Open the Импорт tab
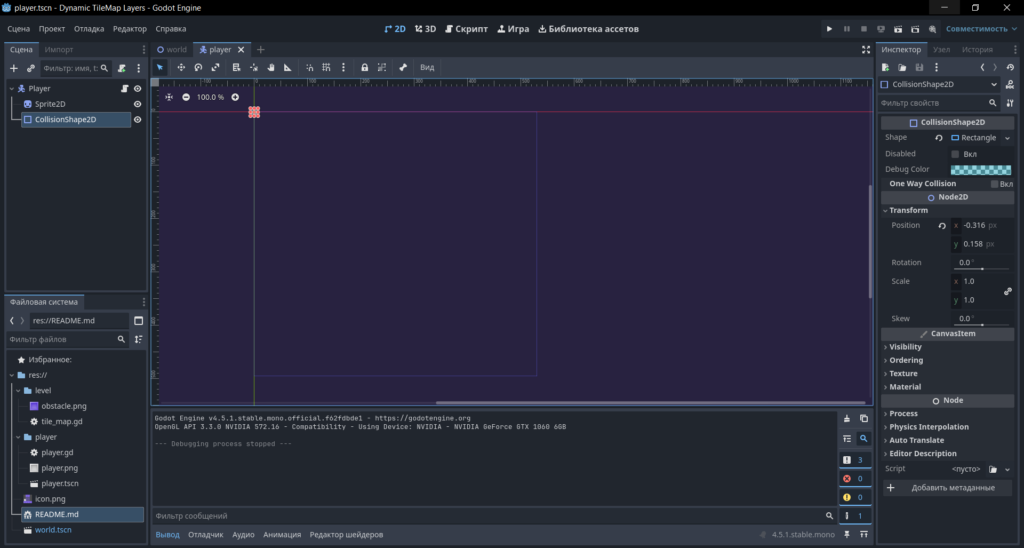Screen dimensions: 1024x548 click(59, 50)
